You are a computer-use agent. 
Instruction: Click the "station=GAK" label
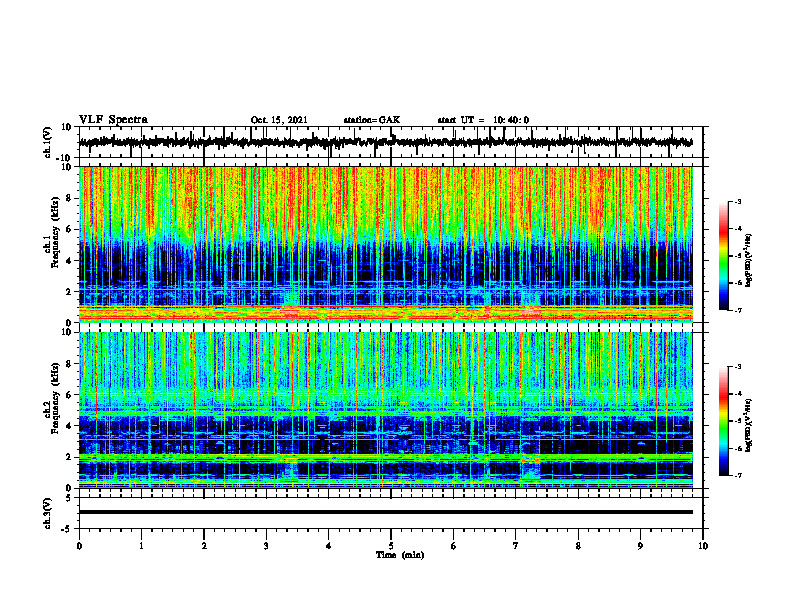(x=372, y=120)
